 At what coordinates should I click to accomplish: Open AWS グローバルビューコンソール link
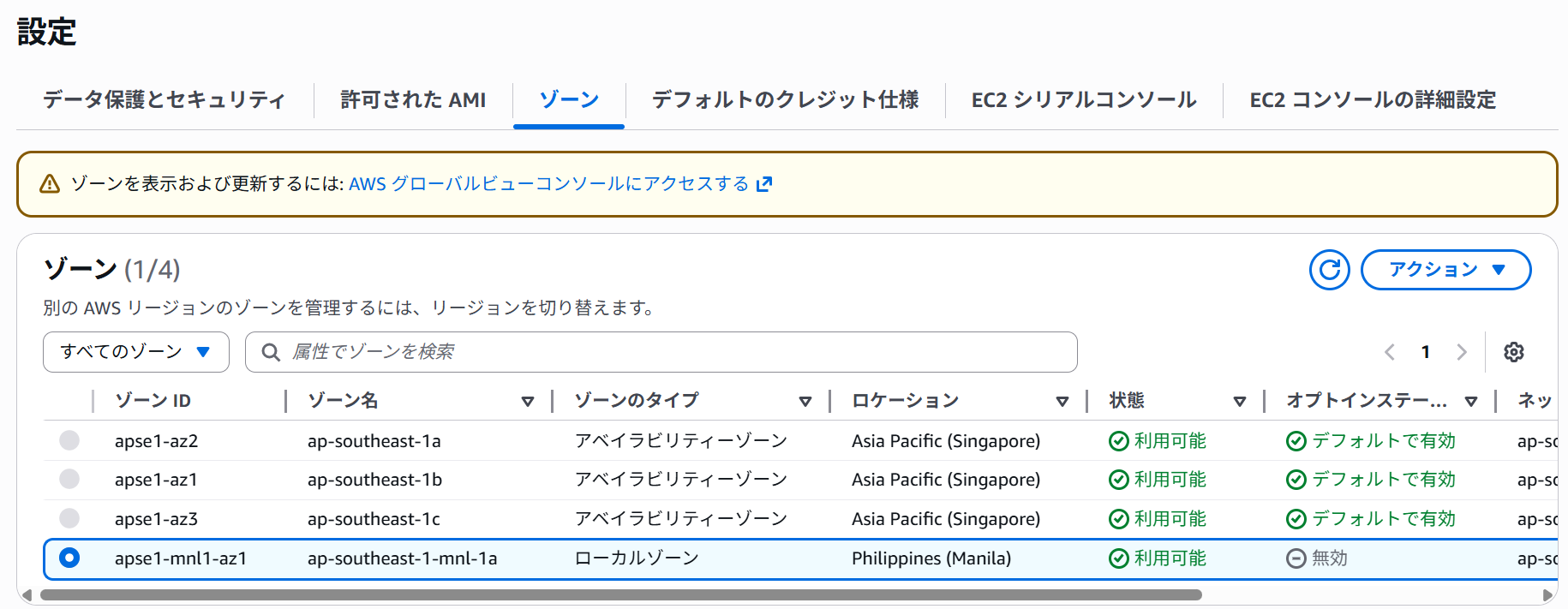click(x=560, y=183)
